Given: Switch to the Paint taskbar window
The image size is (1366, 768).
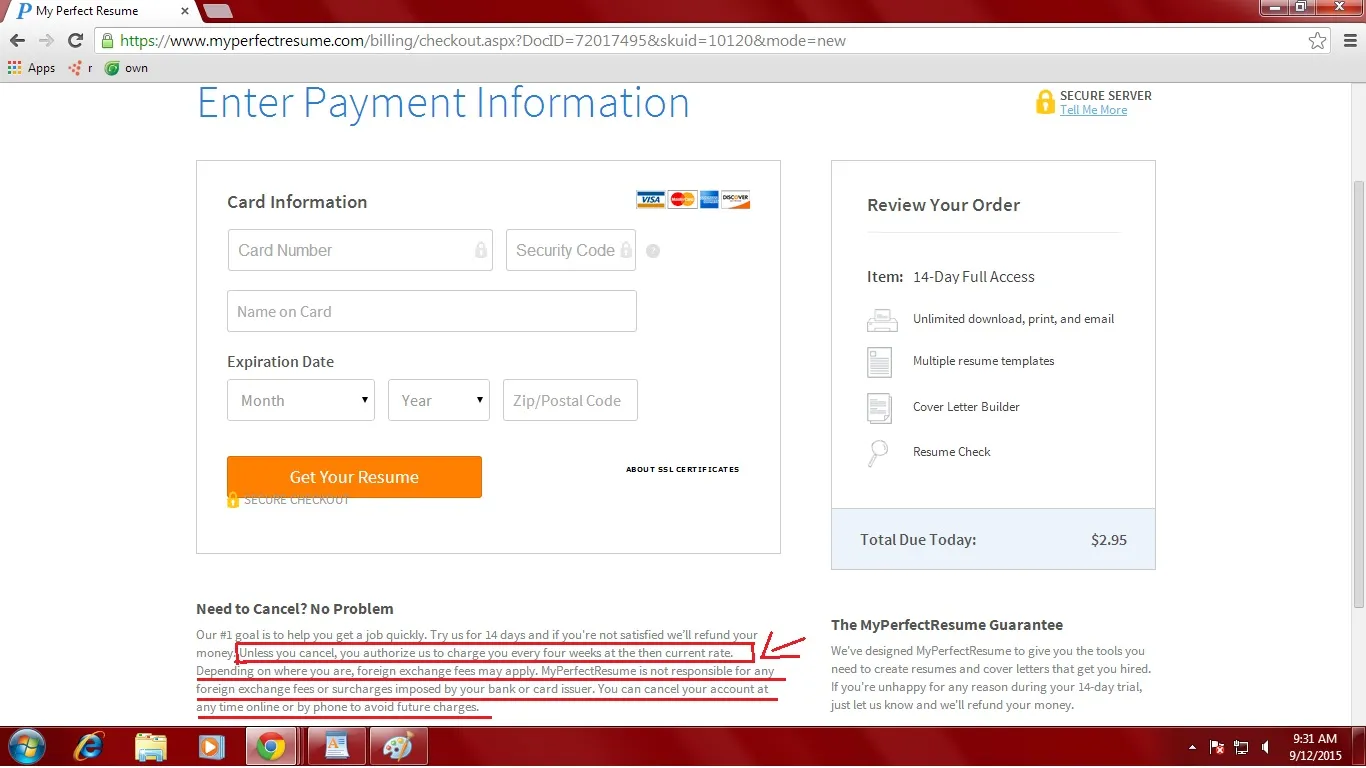Looking at the screenshot, I should pos(398,747).
